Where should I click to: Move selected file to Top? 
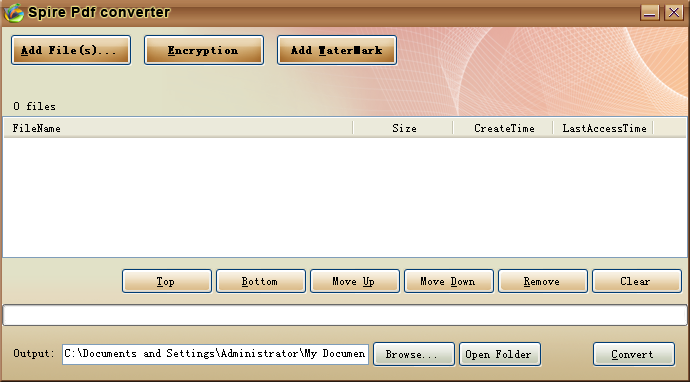(x=166, y=281)
